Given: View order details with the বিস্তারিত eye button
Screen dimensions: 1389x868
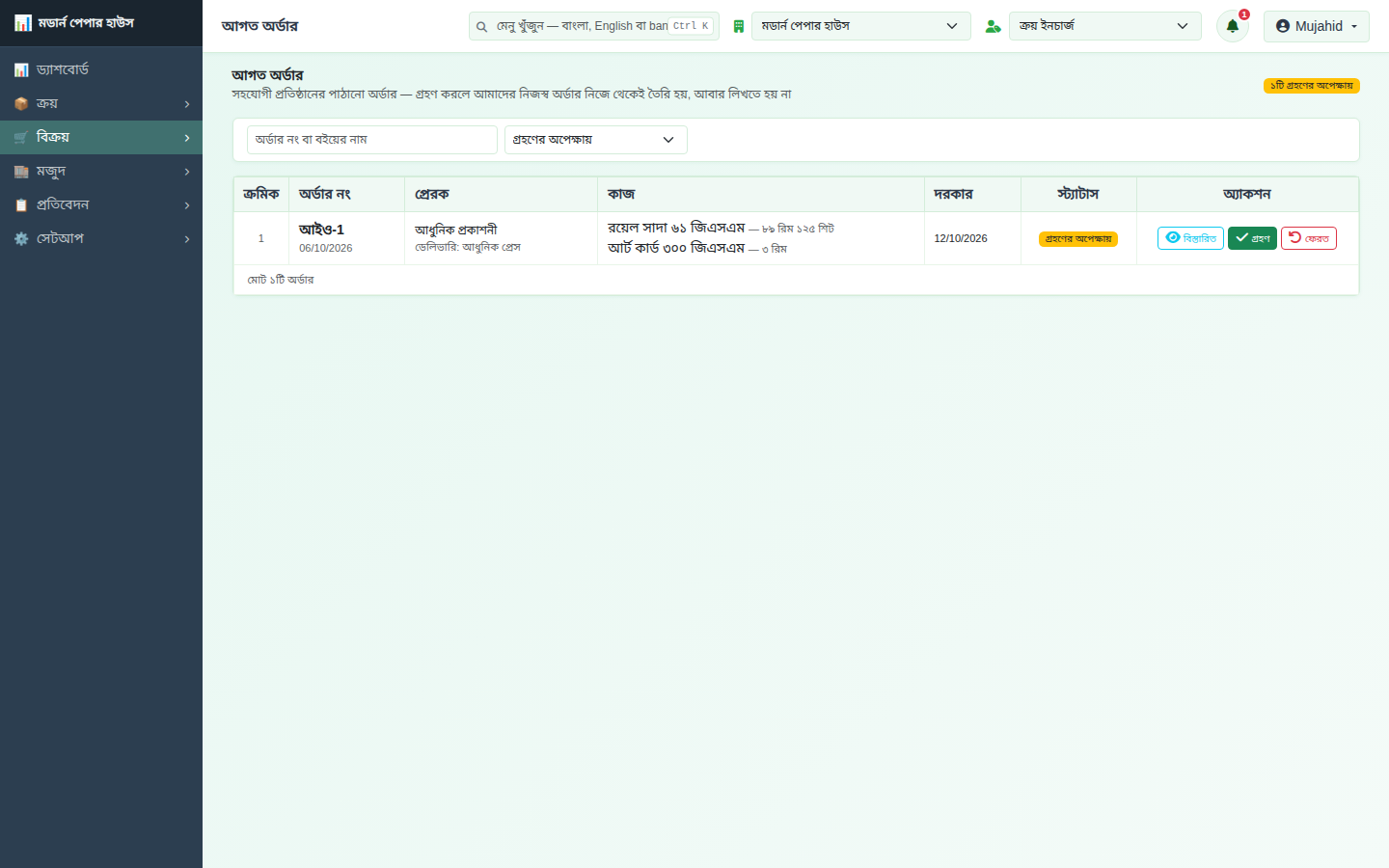Looking at the screenshot, I should point(1190,238).
